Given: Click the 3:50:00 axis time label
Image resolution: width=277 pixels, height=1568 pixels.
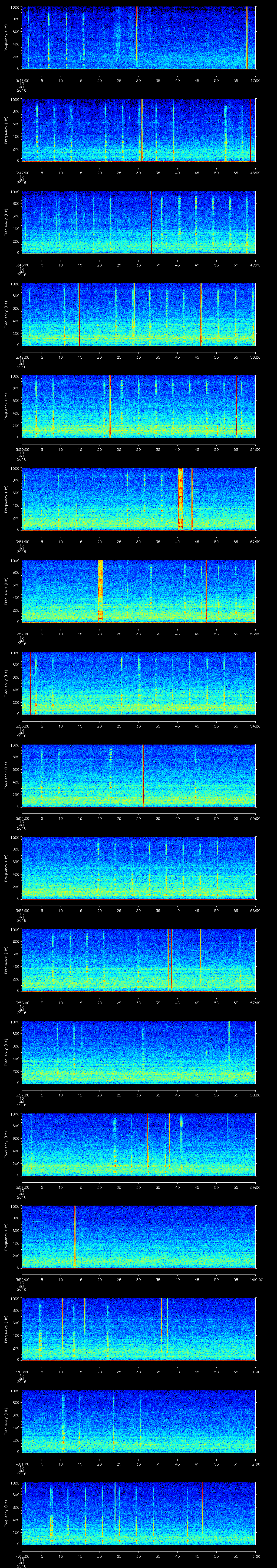Looking at the screenshot, I should 22,449.
